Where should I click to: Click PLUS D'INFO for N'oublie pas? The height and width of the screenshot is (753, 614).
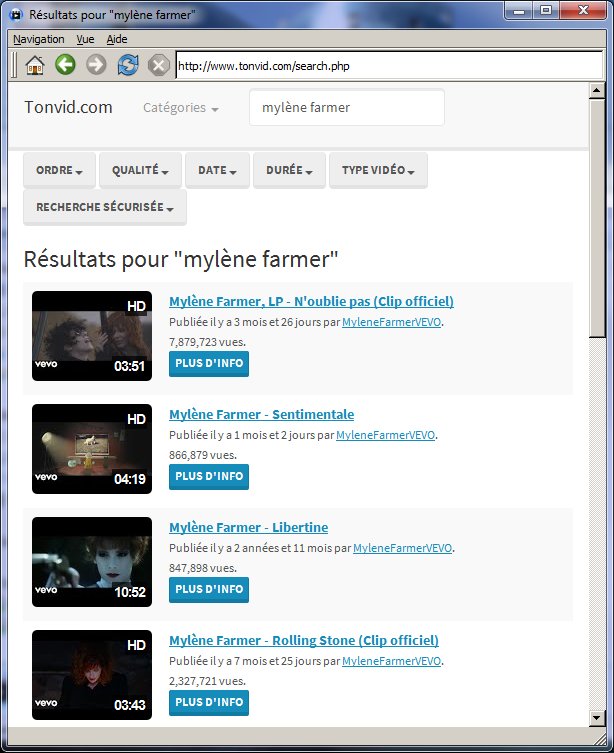coord(209,364)
